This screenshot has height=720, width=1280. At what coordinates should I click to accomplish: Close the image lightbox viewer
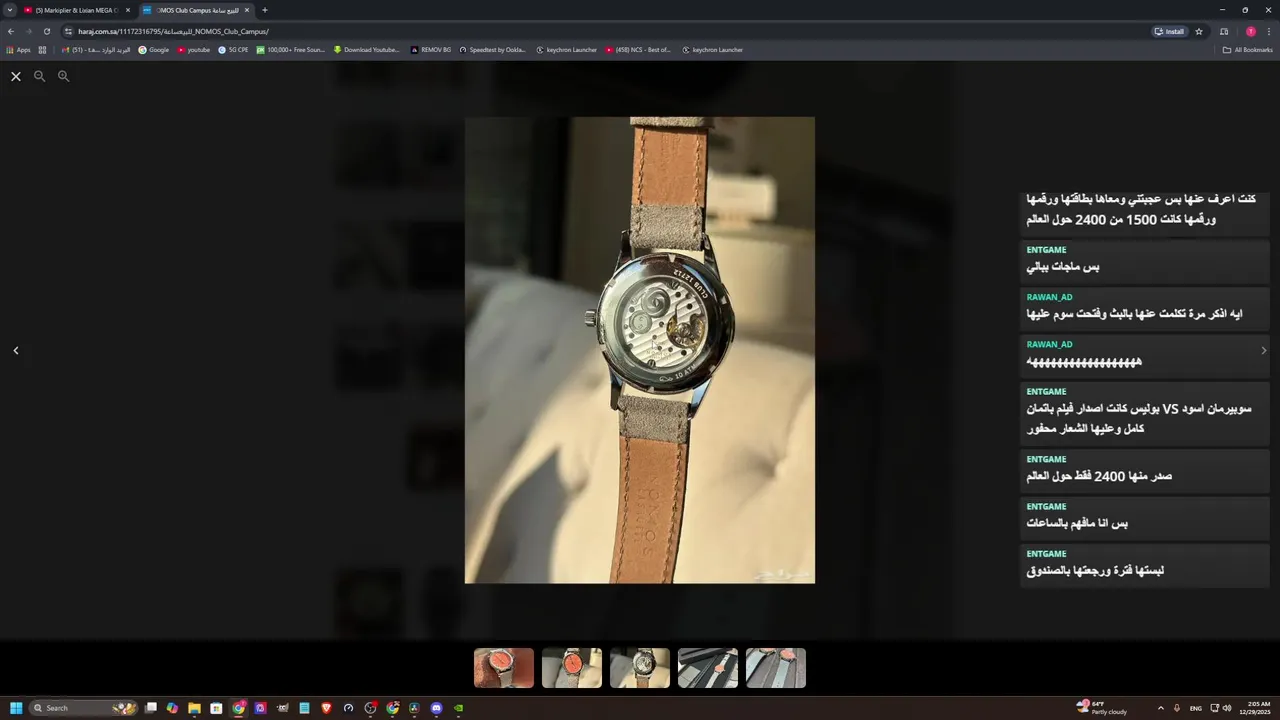(16, 76)
